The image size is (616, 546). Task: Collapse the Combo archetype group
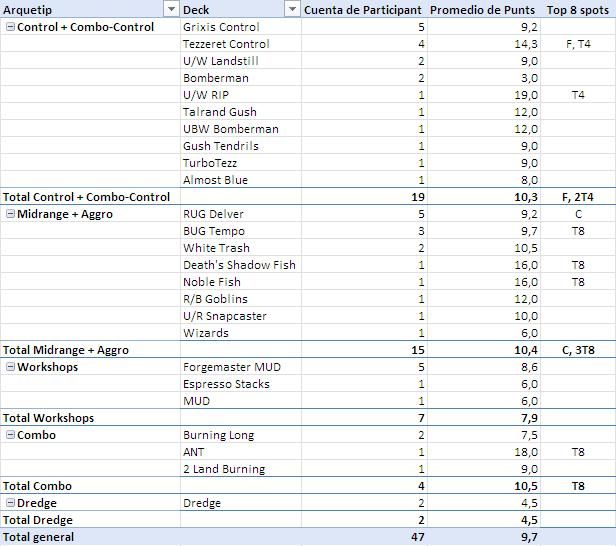coord(10,435)
